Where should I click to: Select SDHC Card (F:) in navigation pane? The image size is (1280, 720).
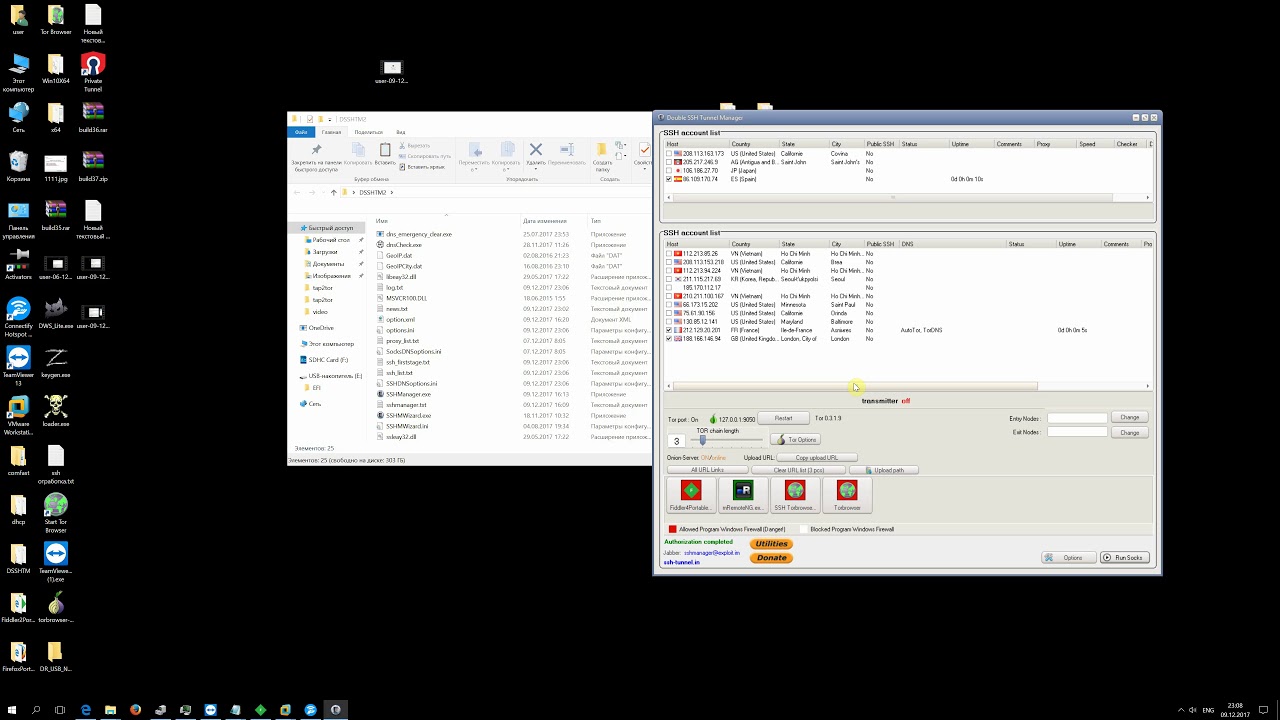328,360
